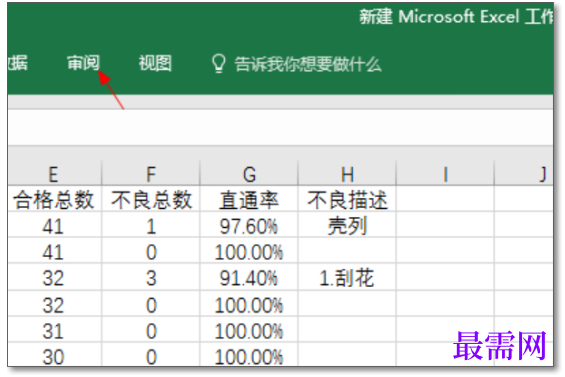Click the 合格总数 cell in the 91.40% row

click(55, 277)
